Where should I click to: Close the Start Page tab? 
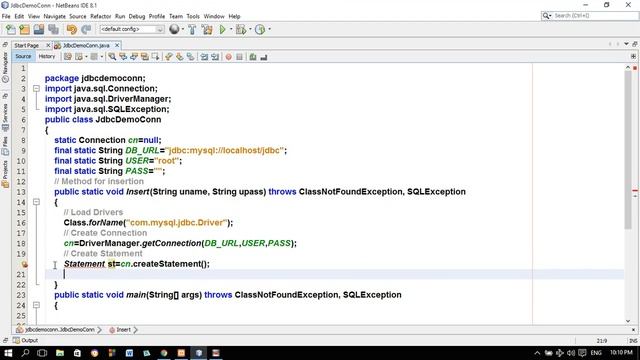point(48,45)
